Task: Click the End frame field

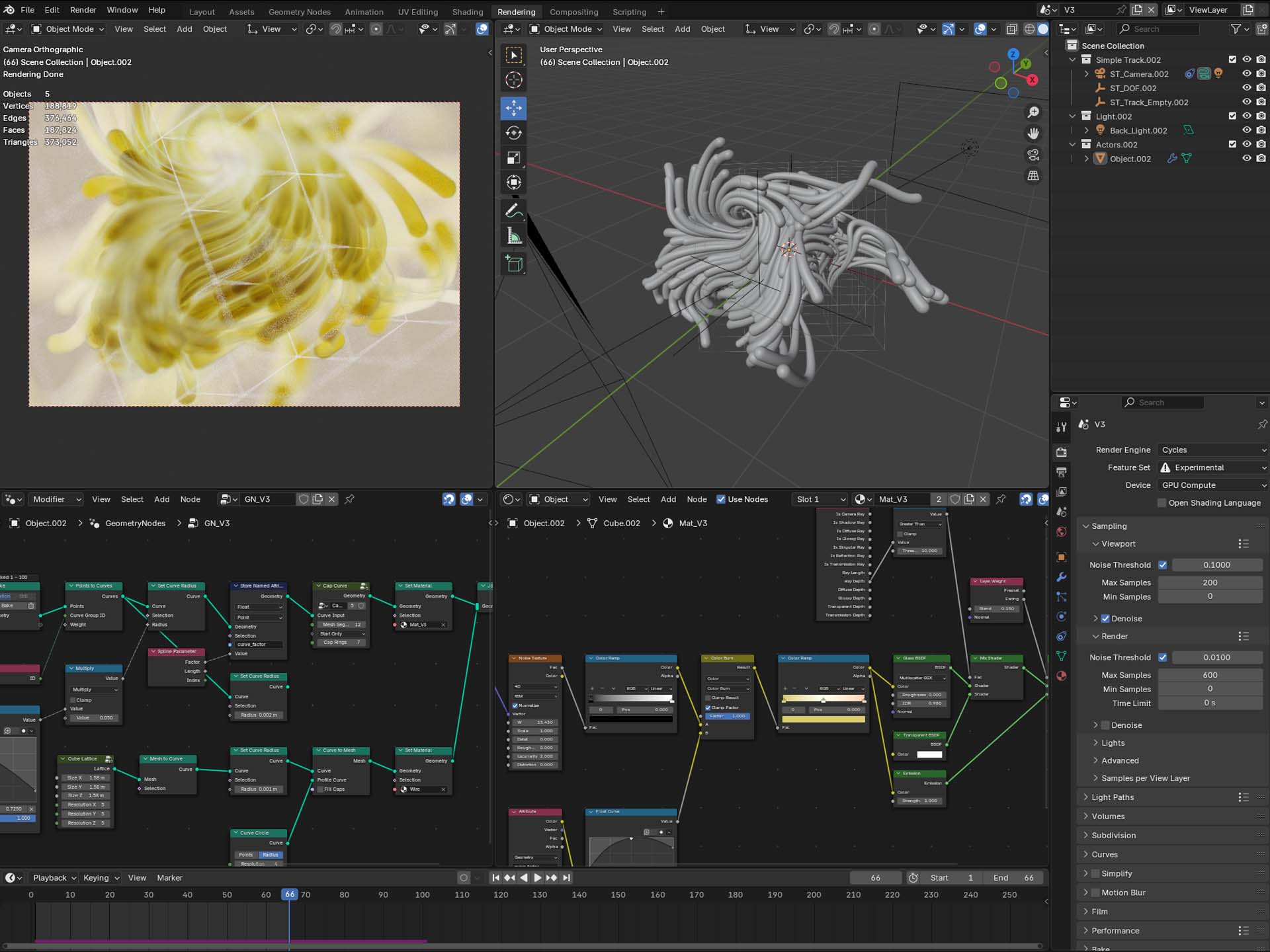Action: click(1013, 878)
